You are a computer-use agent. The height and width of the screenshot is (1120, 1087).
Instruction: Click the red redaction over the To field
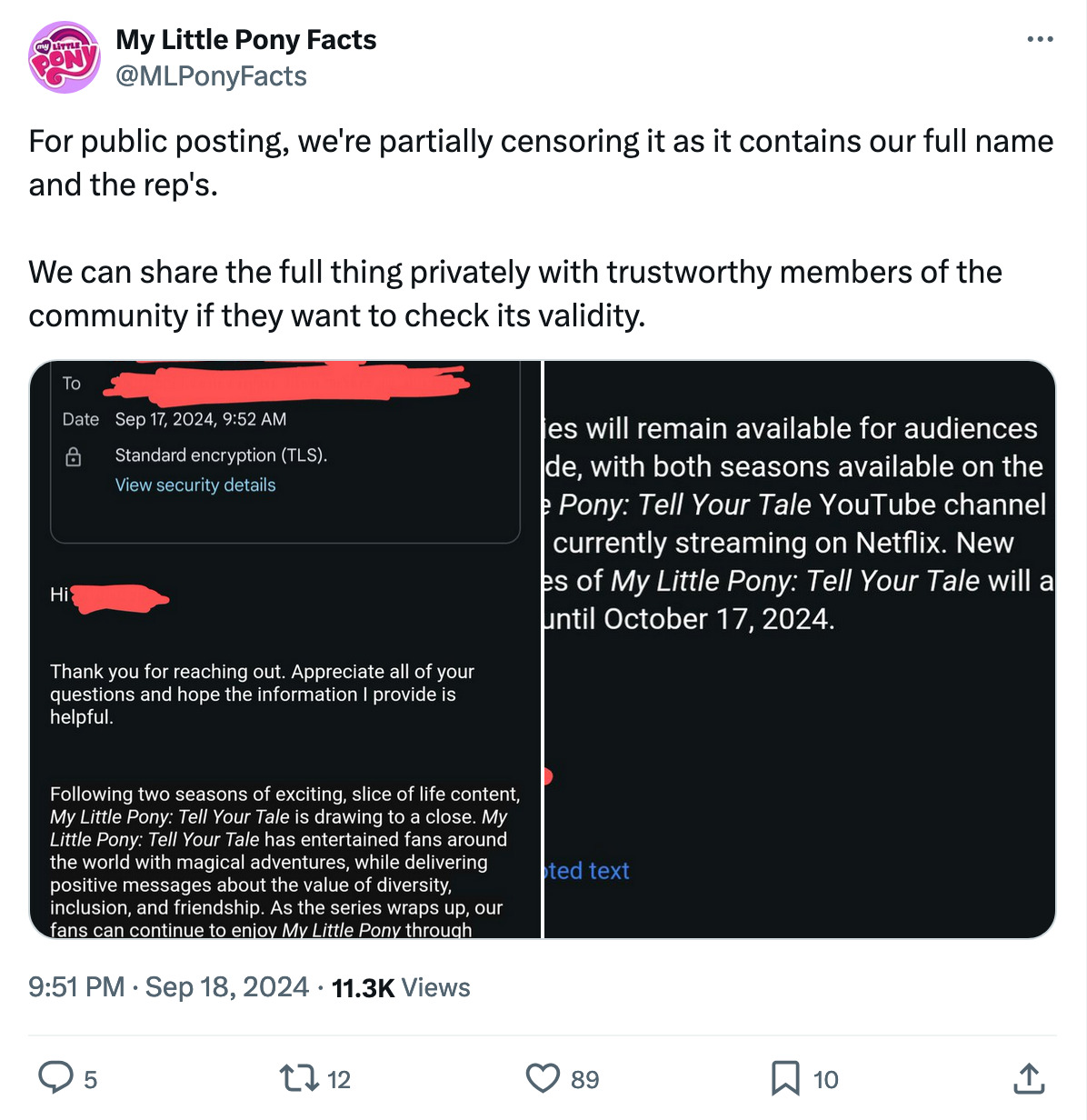pos(285,385)
